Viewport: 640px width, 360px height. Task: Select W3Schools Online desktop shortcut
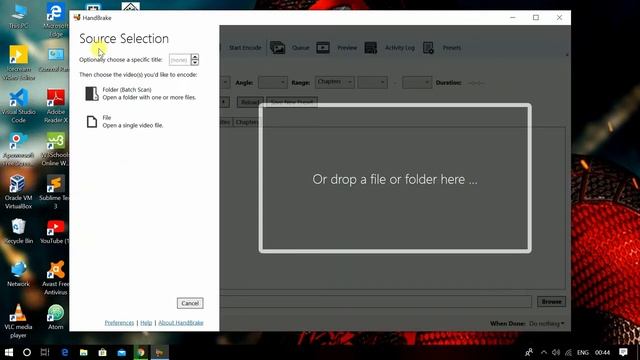56,149
